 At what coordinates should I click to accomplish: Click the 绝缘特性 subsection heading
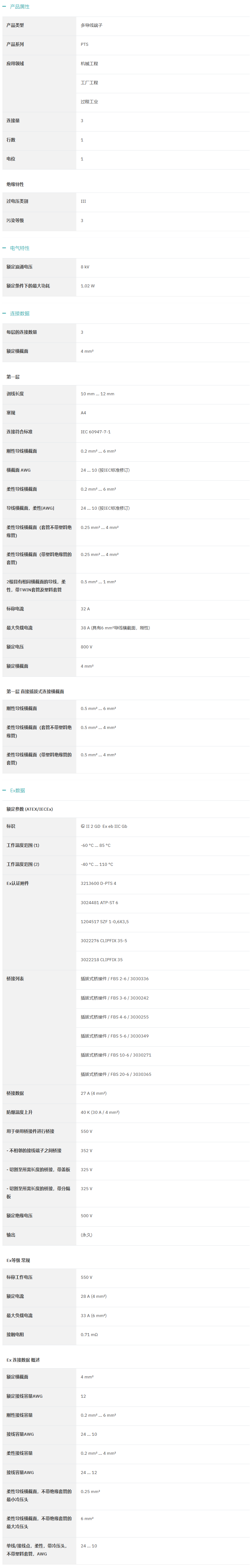(15, 185)
